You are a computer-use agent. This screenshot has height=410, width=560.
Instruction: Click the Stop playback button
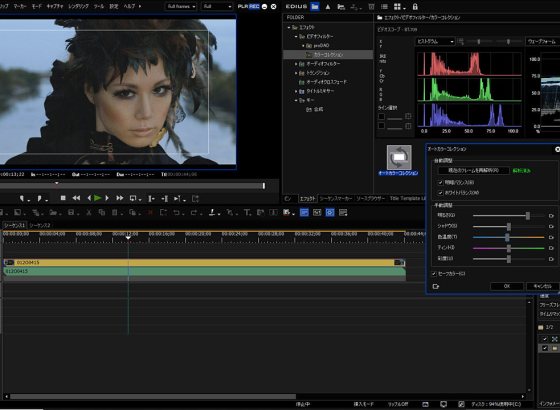(63, 198)
